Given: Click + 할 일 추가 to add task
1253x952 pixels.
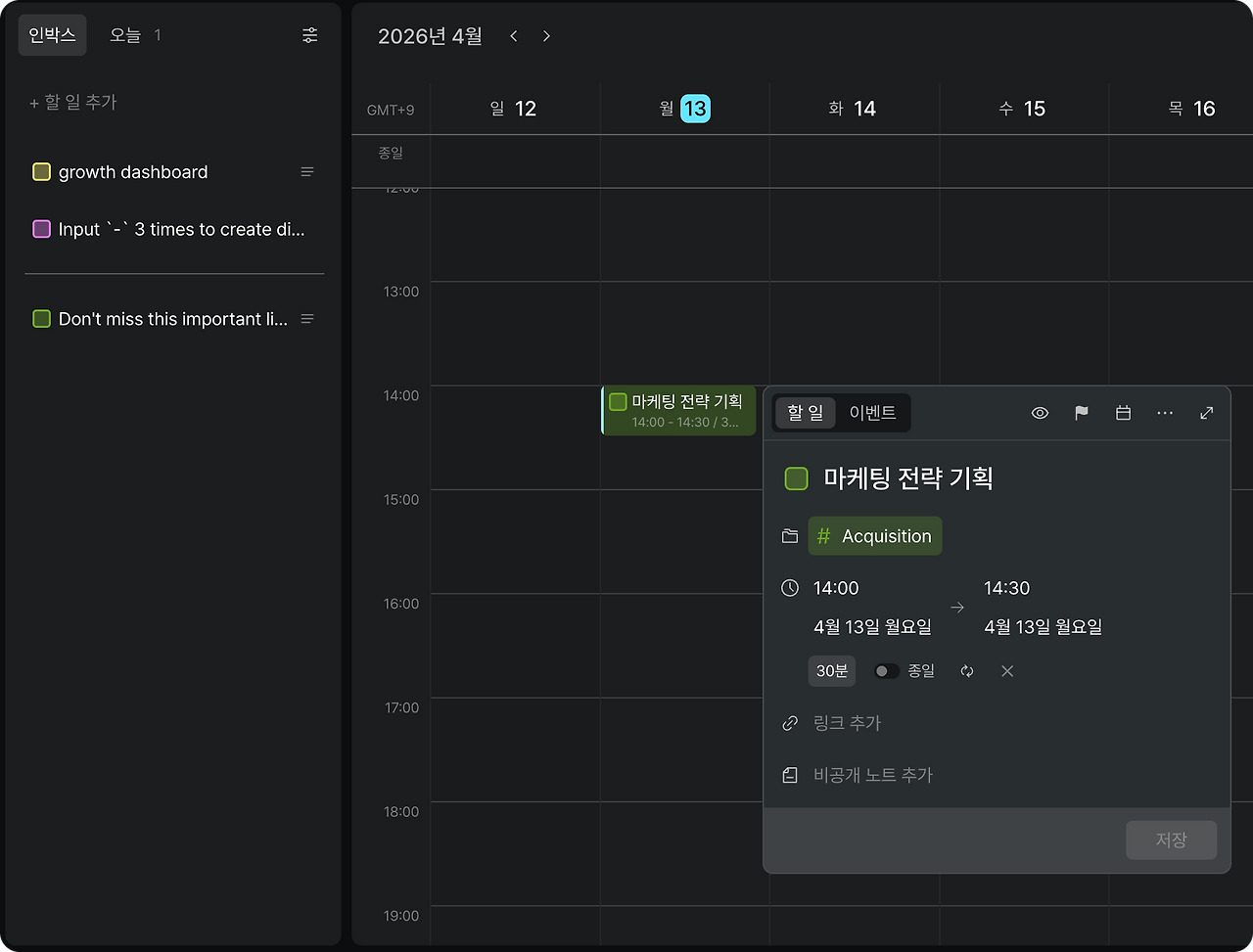Looking at the screenshot, I should click(x=73, y=102).
